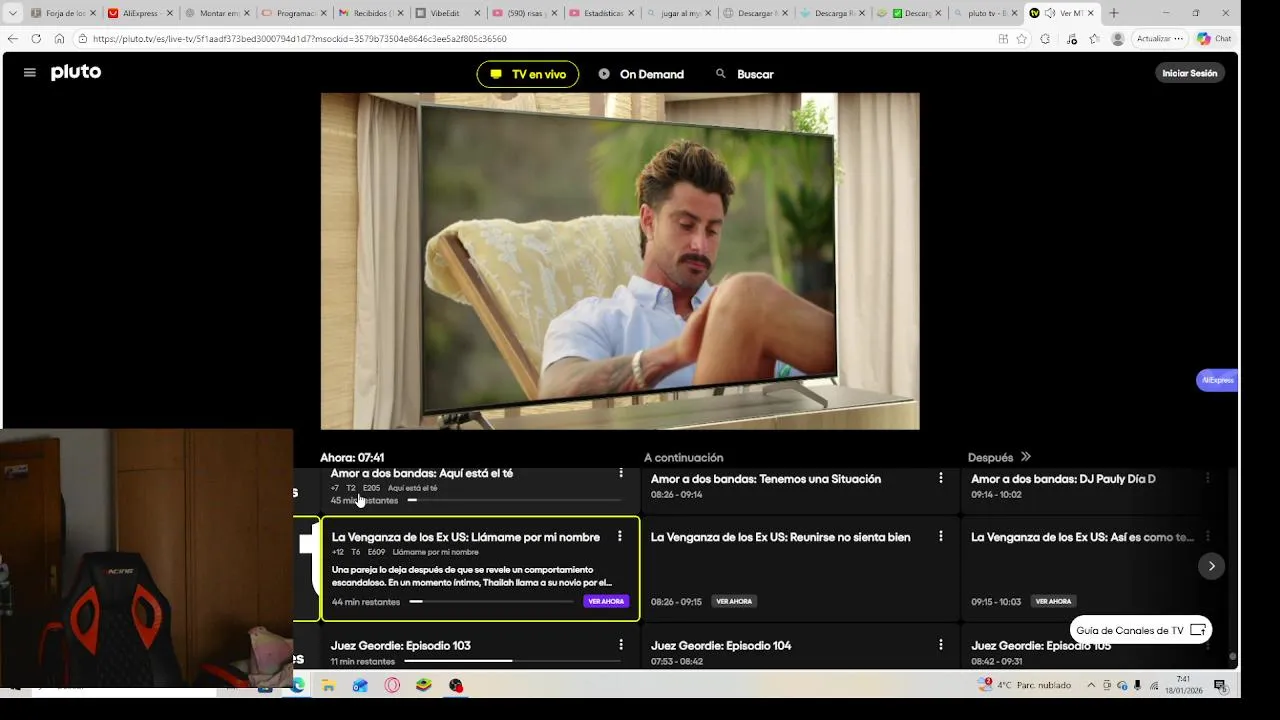Open the browser profile icon
The width and height of the screenshot is (1280, 720).
pos(1118,39)
